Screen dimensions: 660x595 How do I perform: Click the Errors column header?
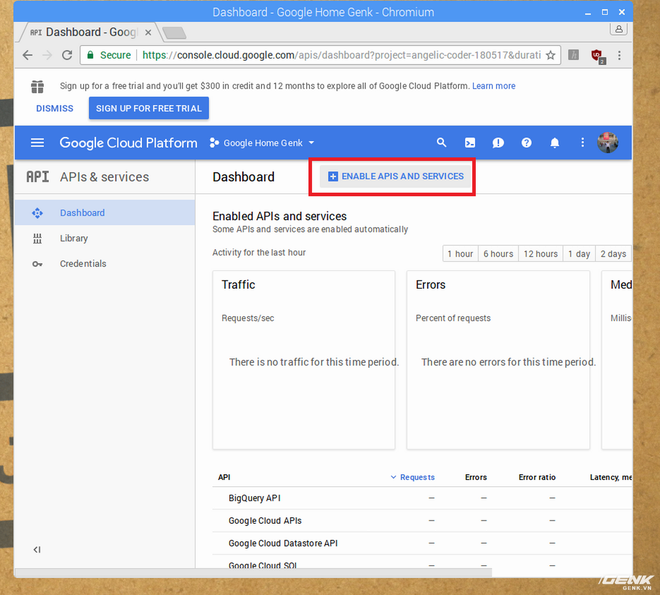(x=476, y=477)
